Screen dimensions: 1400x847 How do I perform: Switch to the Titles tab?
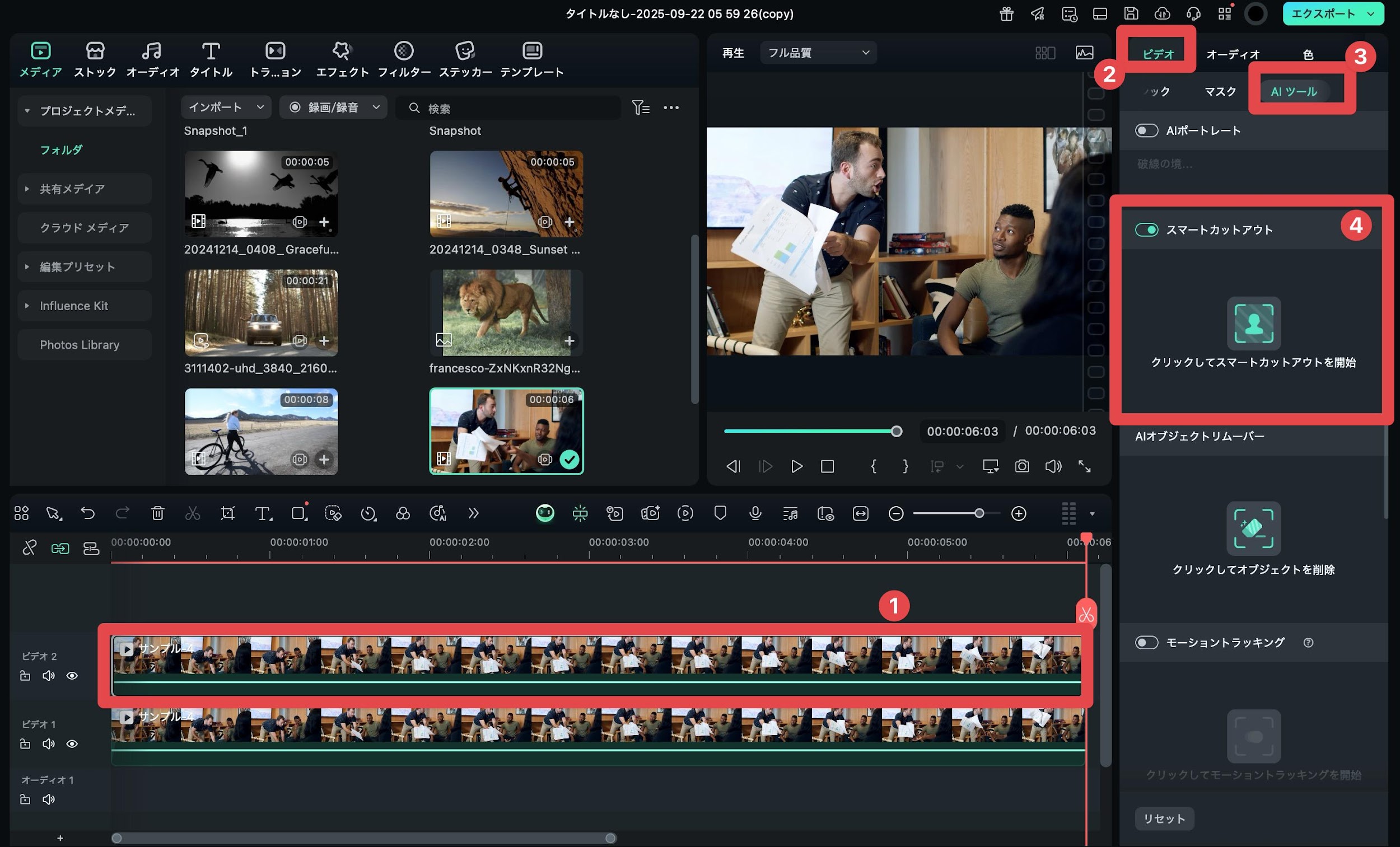pos(211,59)
